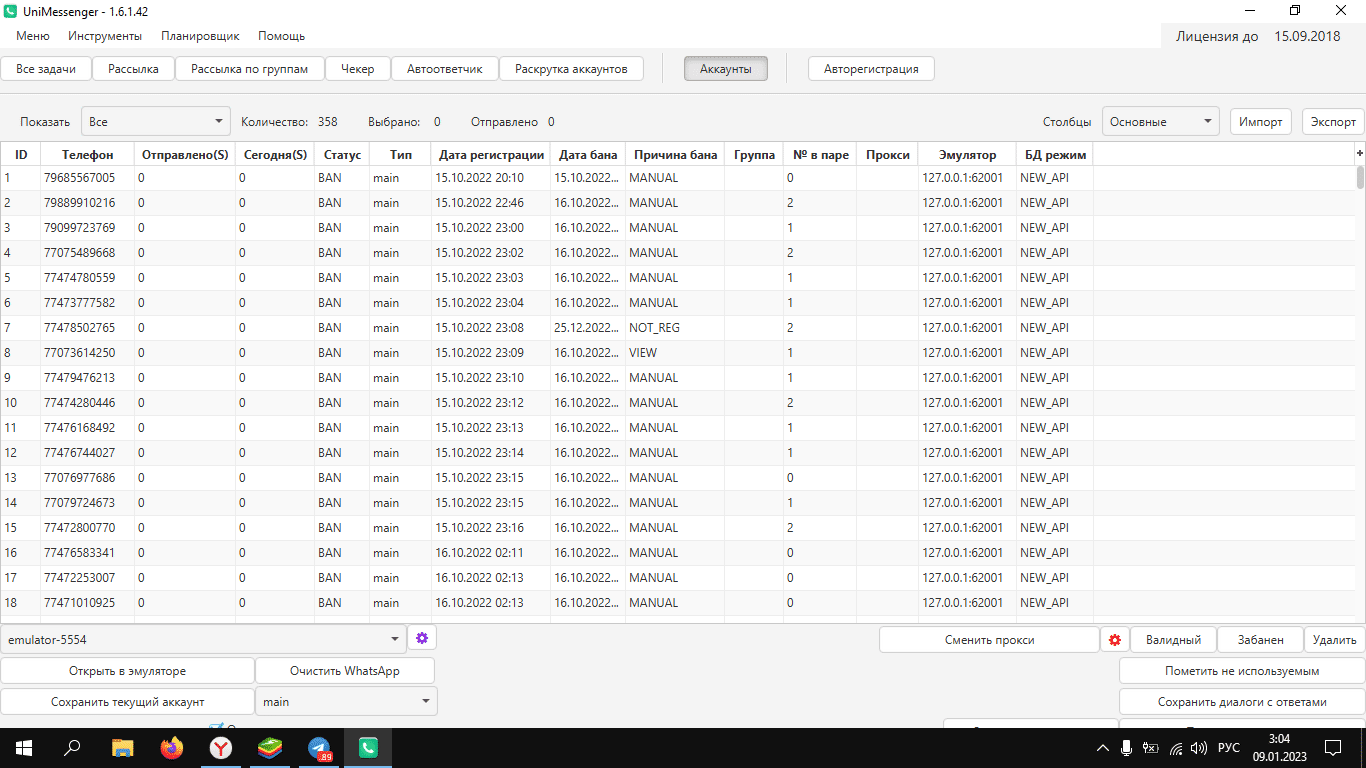
Task: Switch to the Рассылка по группам tab
Action: (x=250, y=69)
